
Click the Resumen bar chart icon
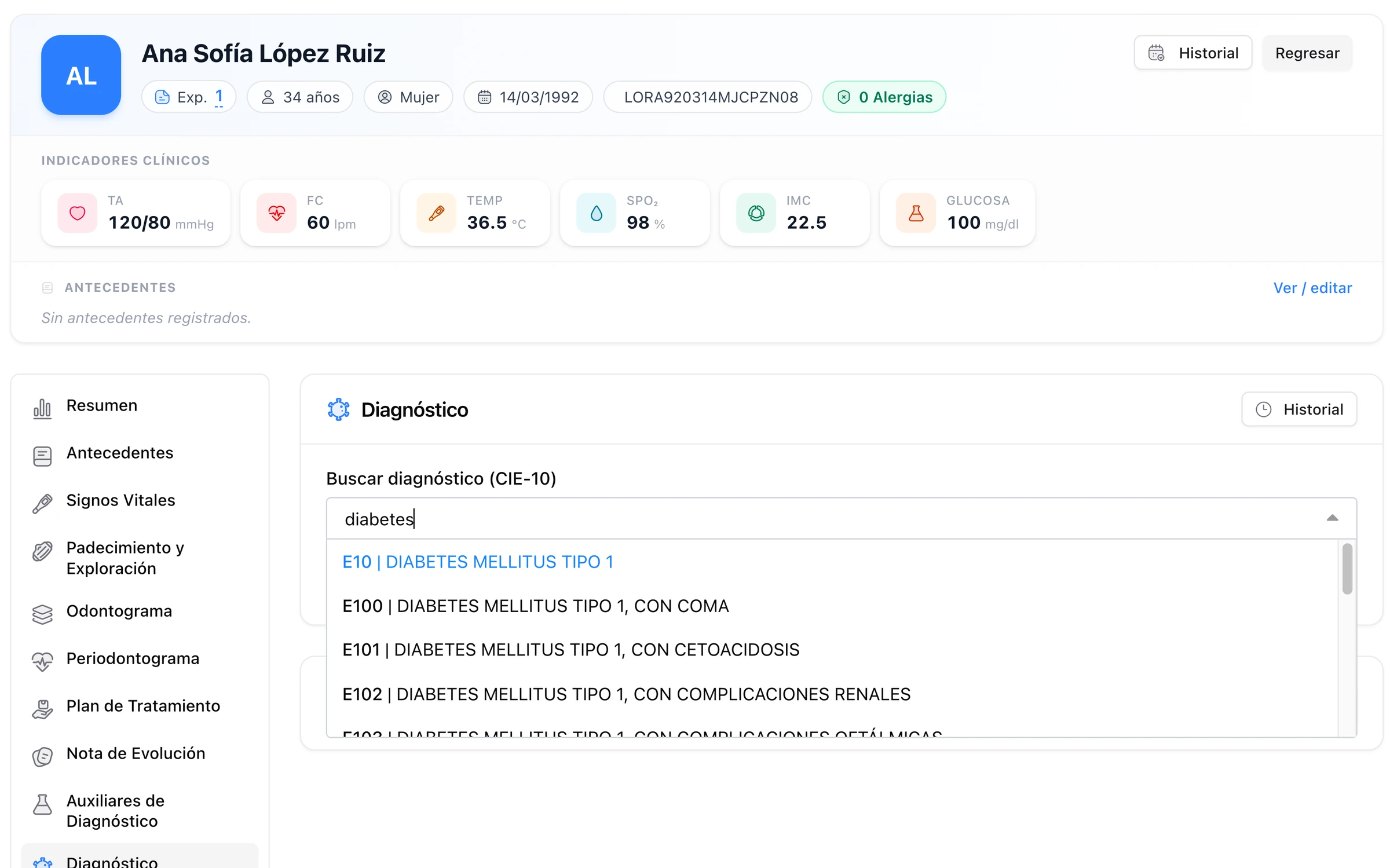click(x=42, y=408)
